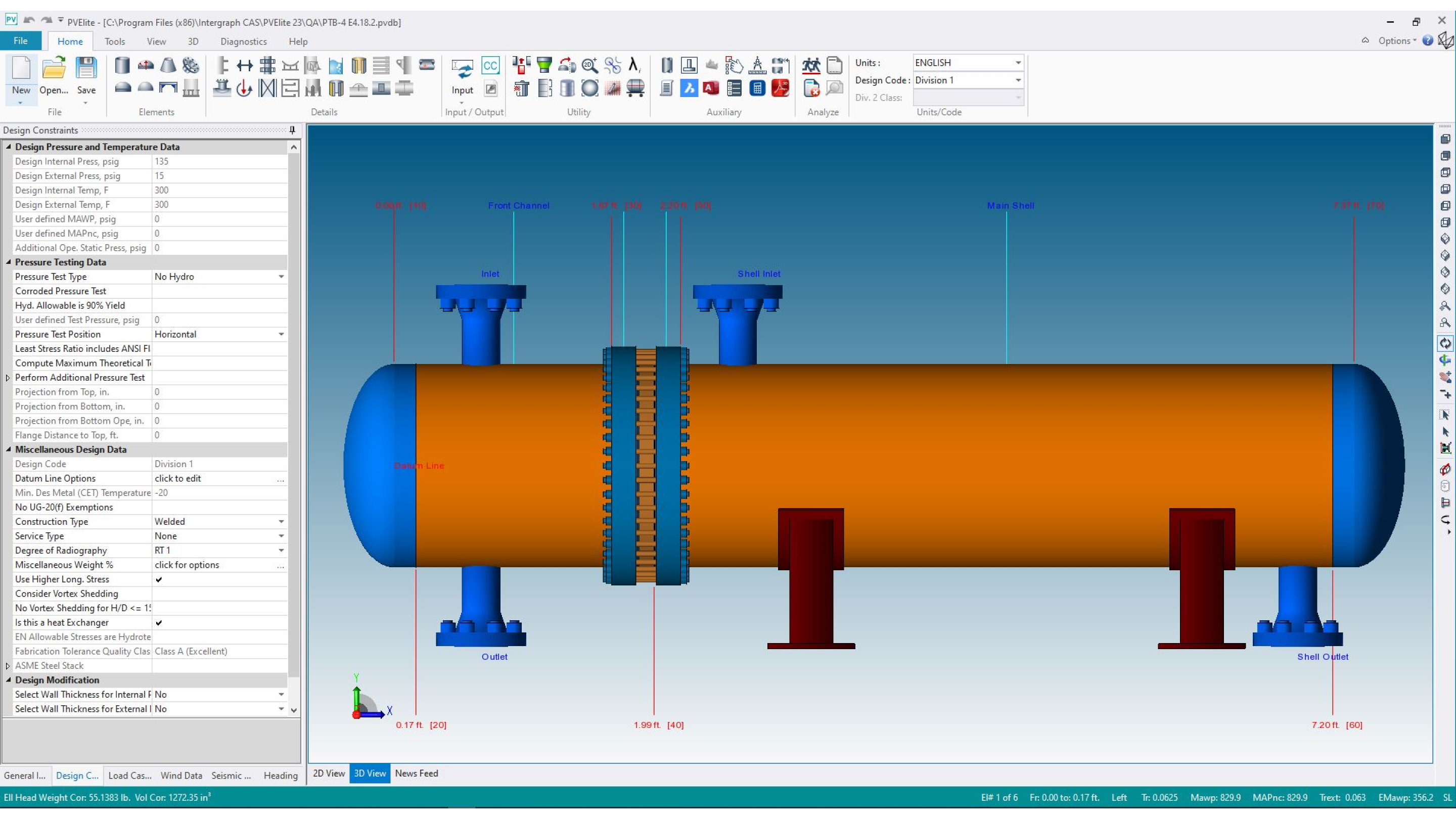Click the skirt support element icon
This screenshot has width=1456, height=819.
(191, 88)
